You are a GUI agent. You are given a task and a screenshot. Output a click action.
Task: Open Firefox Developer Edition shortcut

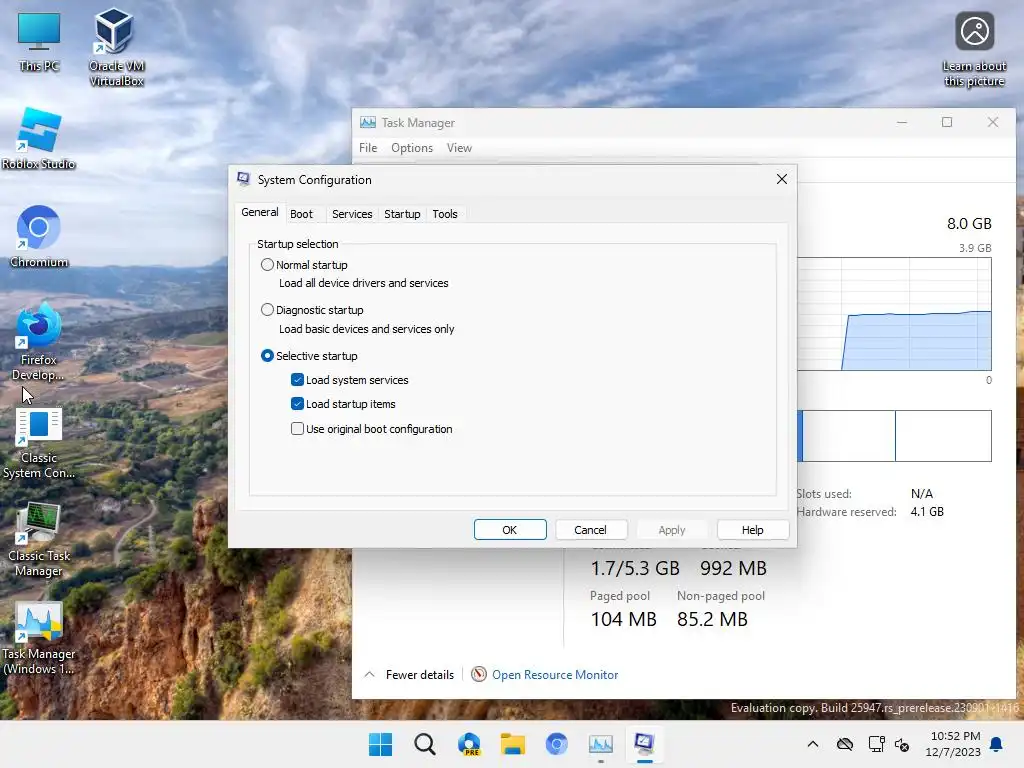[x=39, y=342]
